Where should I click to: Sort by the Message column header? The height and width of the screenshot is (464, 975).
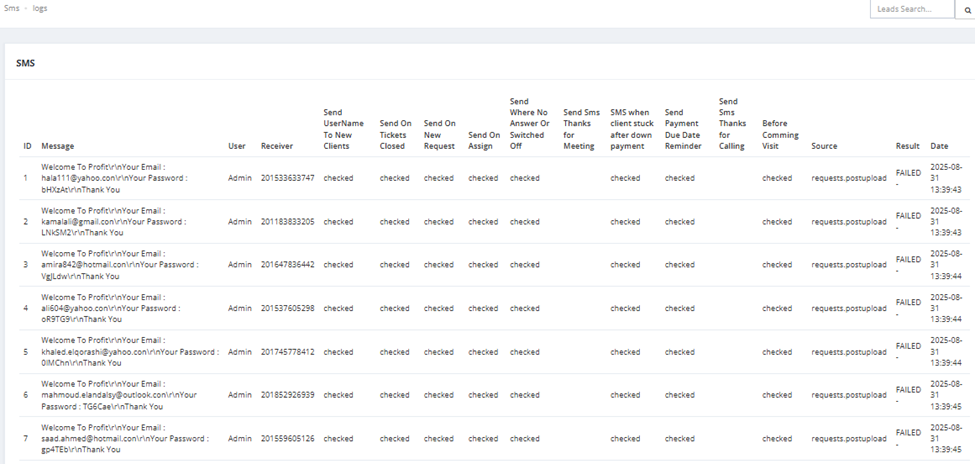click(58, 146)
